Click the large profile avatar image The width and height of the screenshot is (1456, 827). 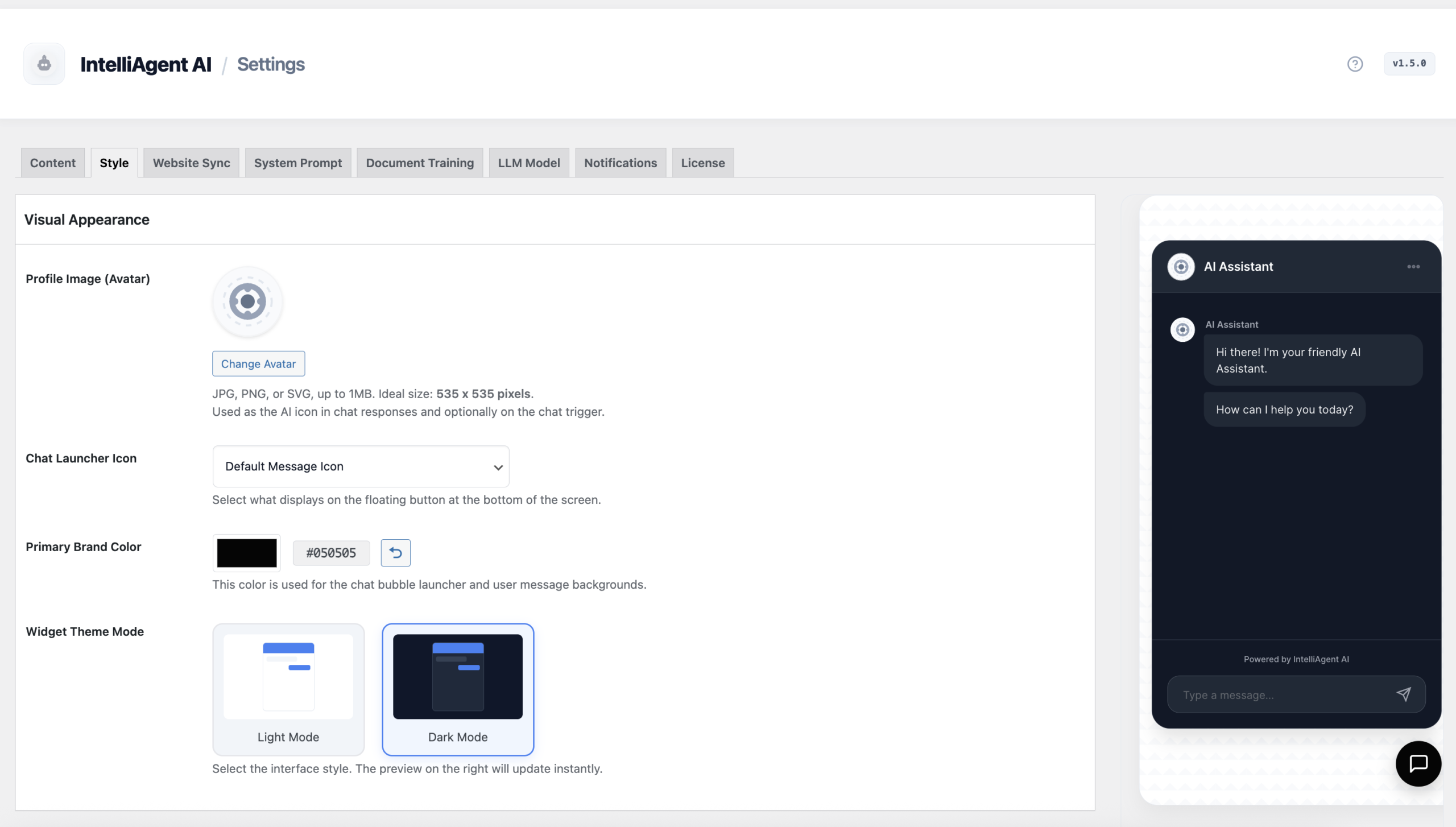247,301
